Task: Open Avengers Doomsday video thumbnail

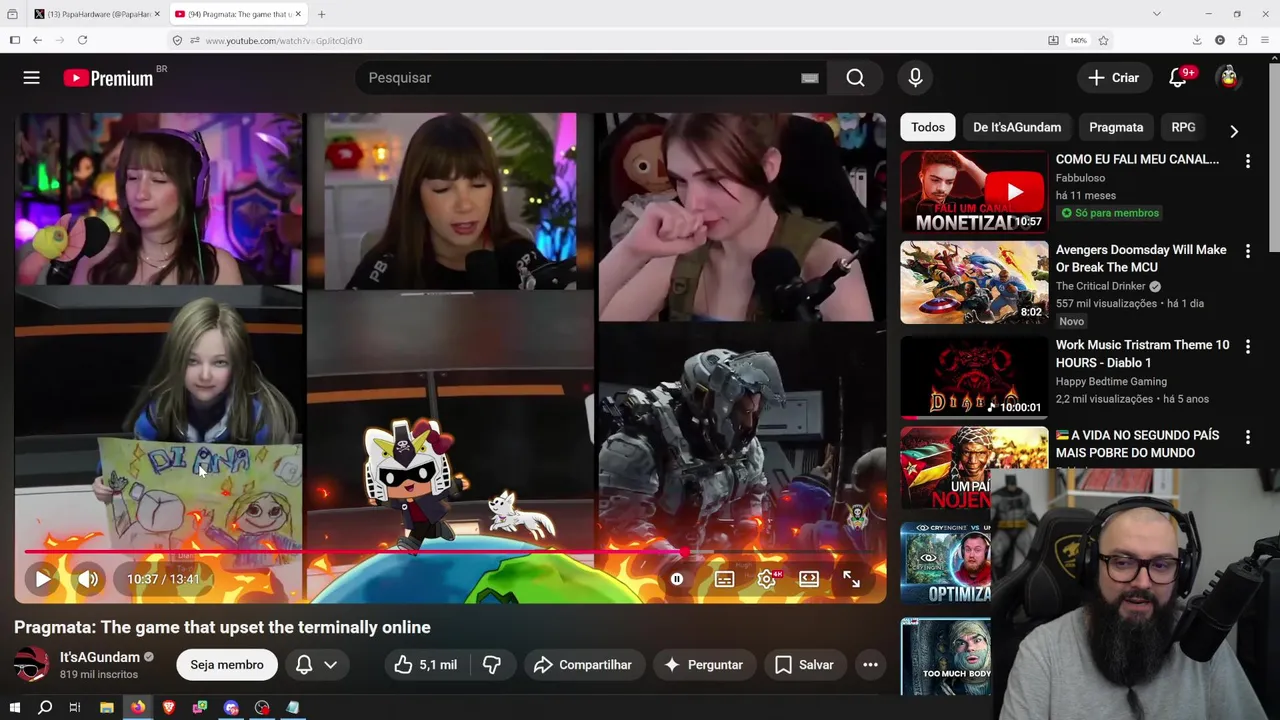Action: click(x=974, y=283)
